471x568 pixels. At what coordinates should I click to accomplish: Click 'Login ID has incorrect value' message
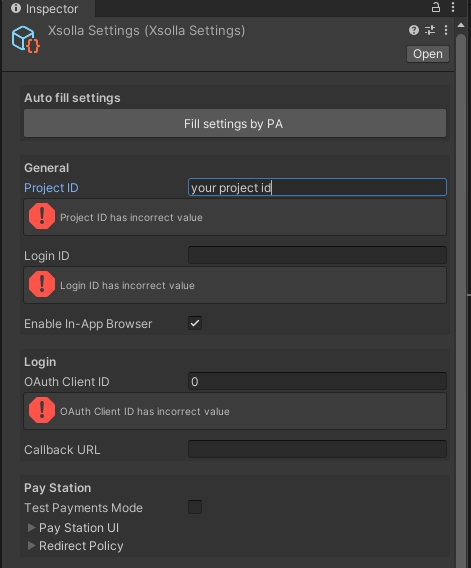[x=127, y=285]
